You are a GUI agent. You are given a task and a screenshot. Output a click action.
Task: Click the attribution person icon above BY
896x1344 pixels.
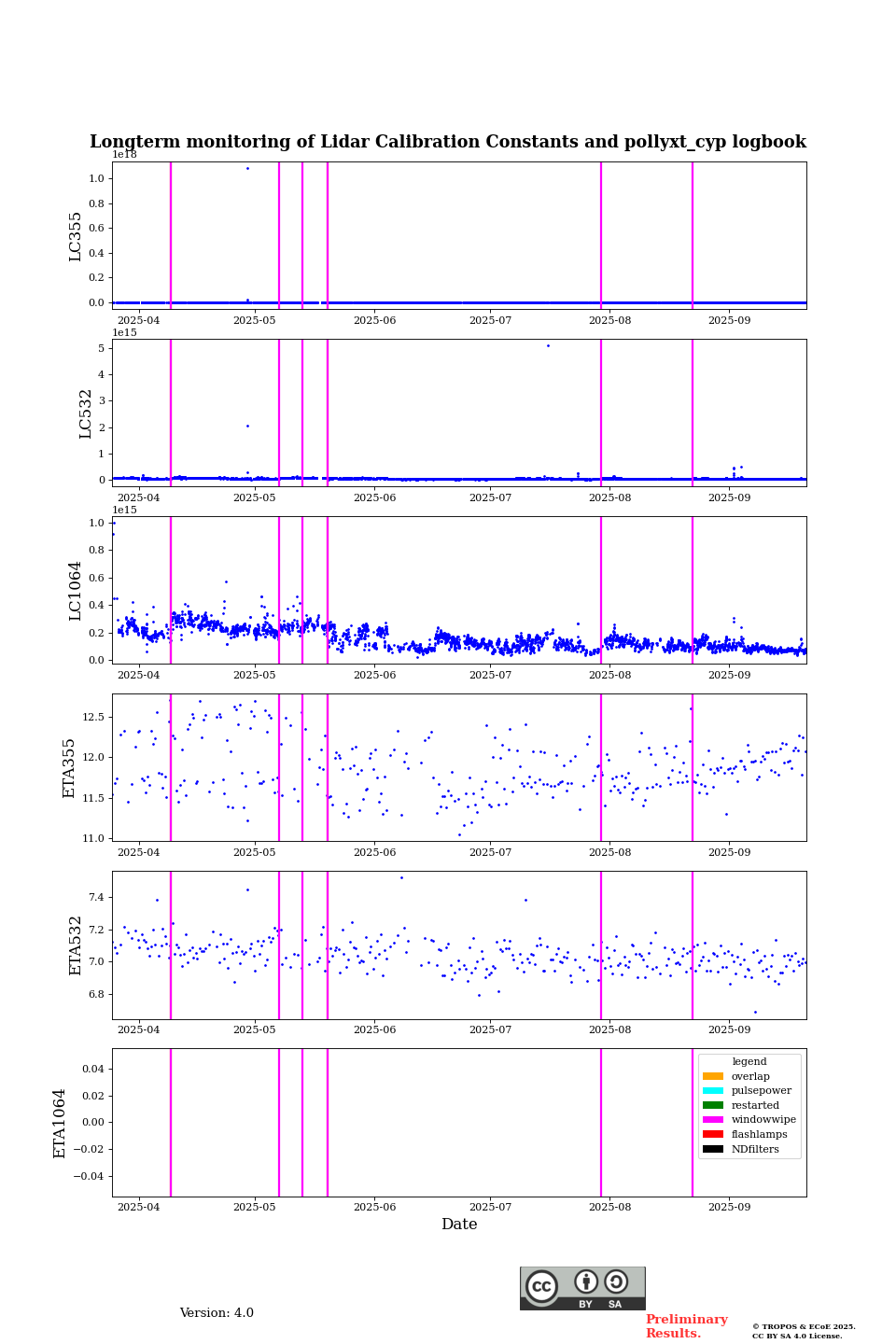pos(586,1281)
